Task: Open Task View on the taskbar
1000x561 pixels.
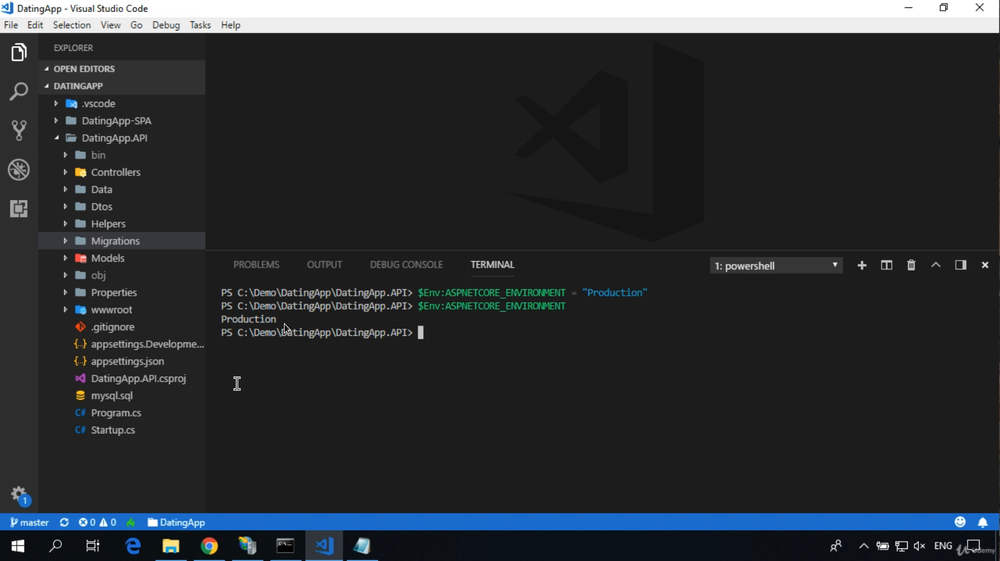Action: tap(93, 546)
